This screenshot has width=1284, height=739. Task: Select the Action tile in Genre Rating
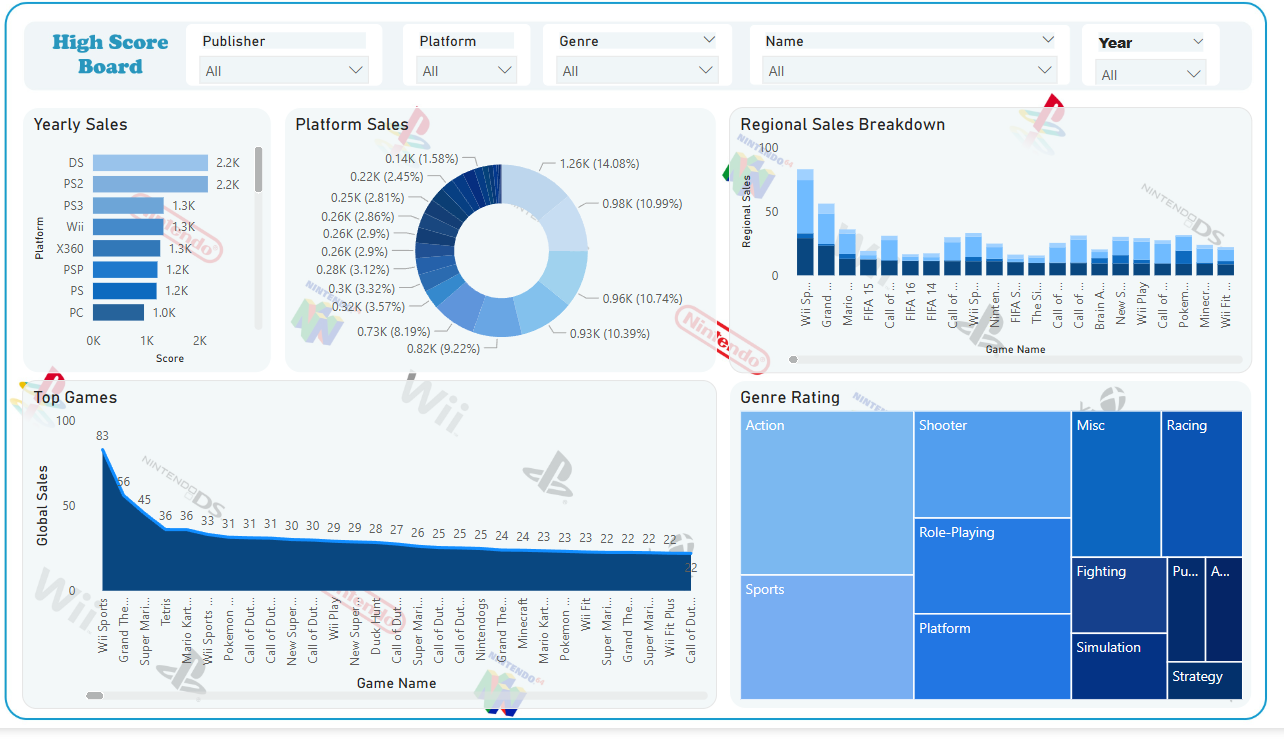827,493
